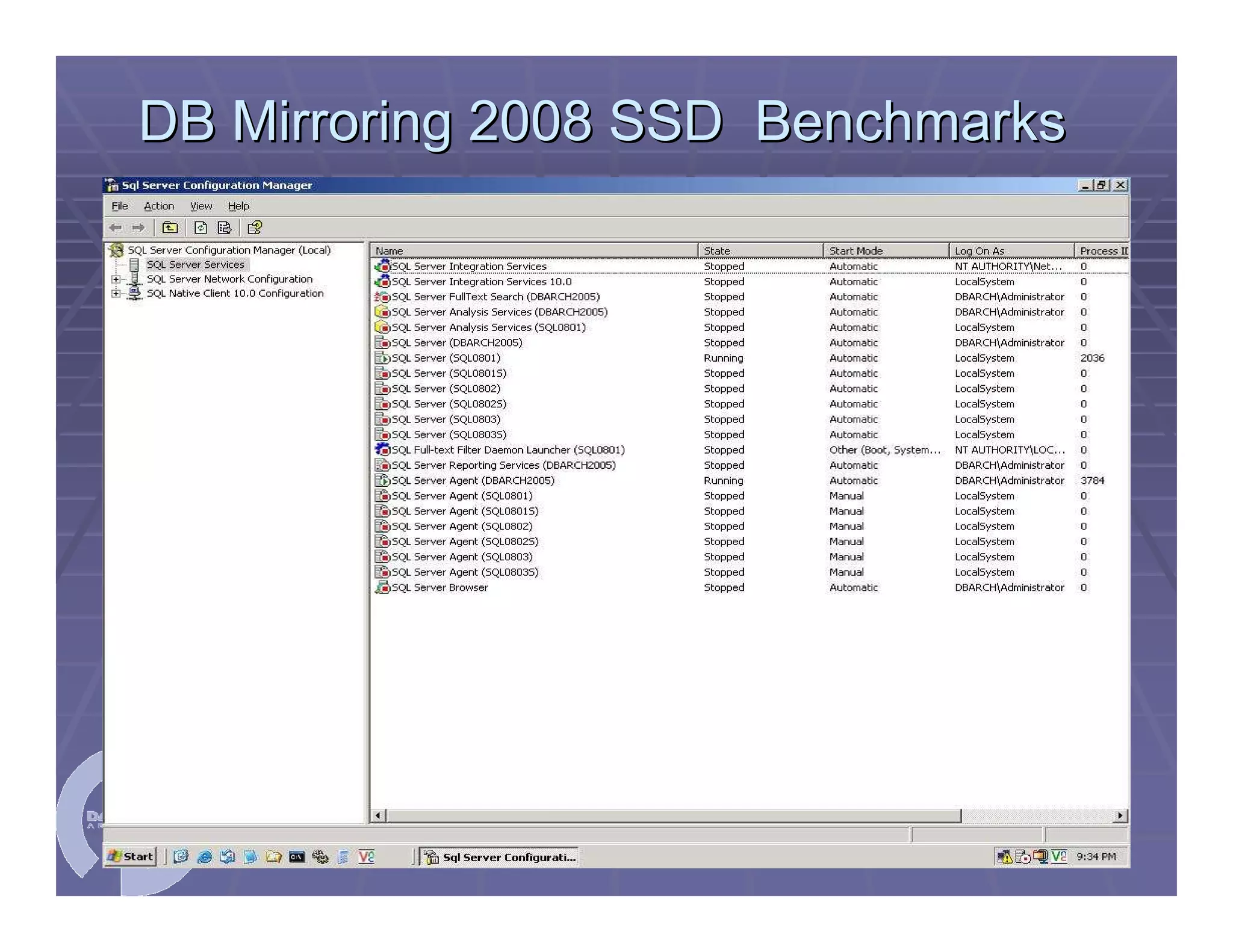Click the SQL Server FullText Search (DBARCH2005) icon

[x=382, y=296]
